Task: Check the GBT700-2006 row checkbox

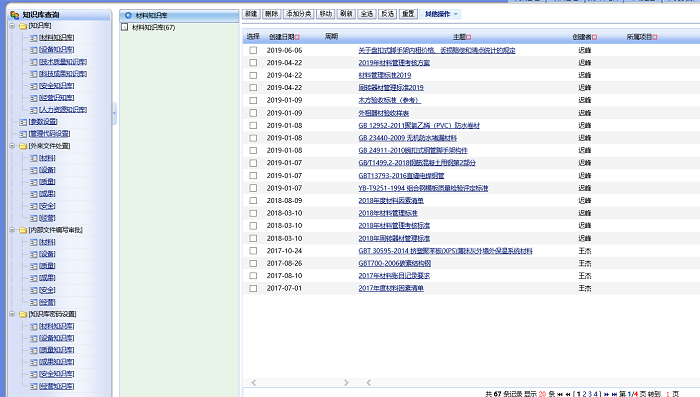Action: [253, 263]
